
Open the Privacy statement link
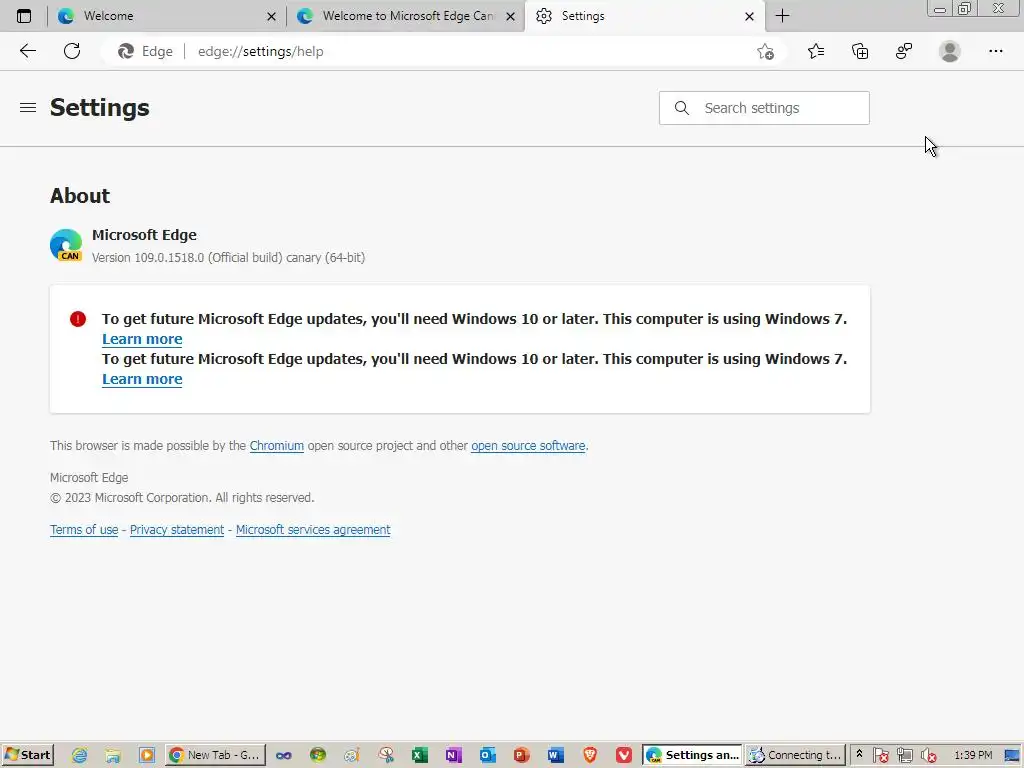[x=176, y=530]
